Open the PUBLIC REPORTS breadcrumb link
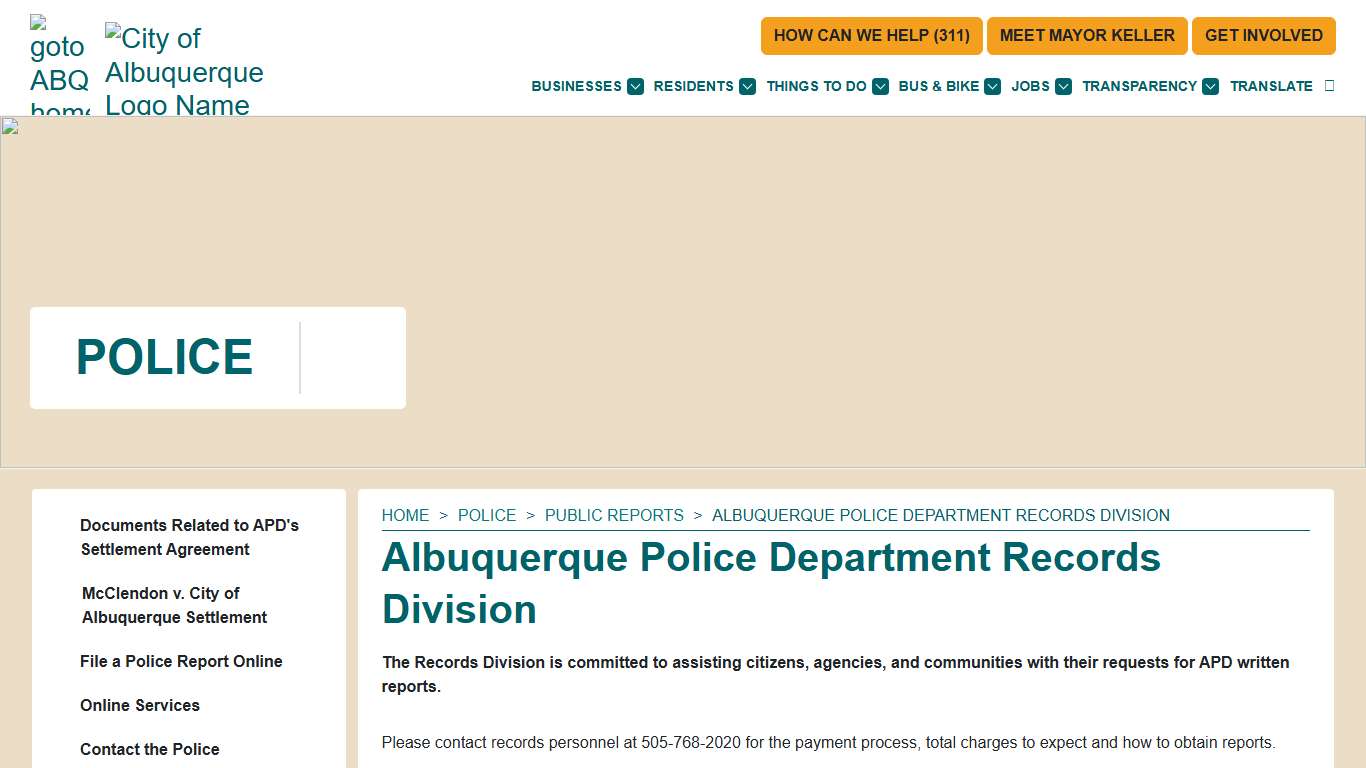The width and height of the screenshot is (1366, 768). tap(614, 515)
